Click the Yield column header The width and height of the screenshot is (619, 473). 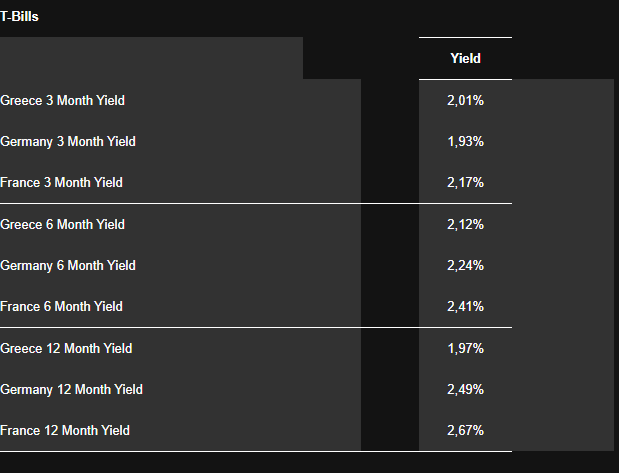(465, 58)
